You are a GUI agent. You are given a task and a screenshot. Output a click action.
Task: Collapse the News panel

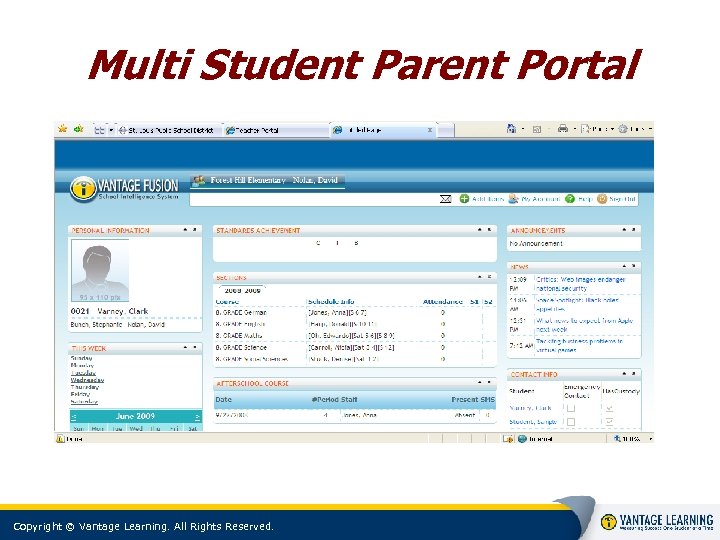coord(624,266)
